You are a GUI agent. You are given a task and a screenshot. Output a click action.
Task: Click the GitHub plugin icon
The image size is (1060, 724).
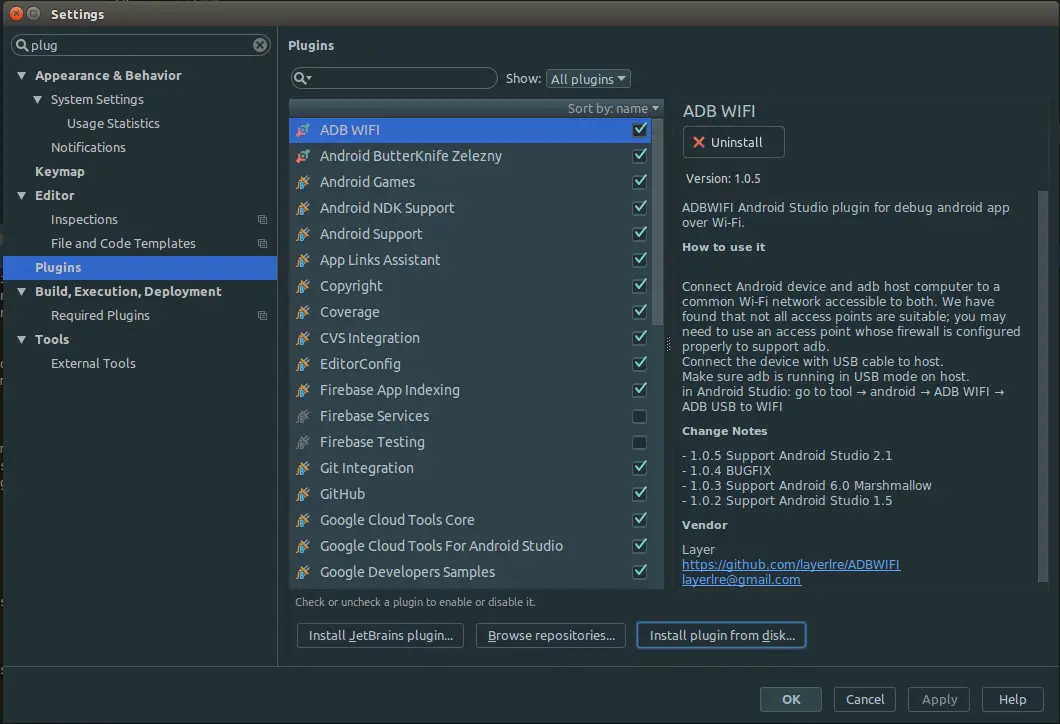(303, 494)
